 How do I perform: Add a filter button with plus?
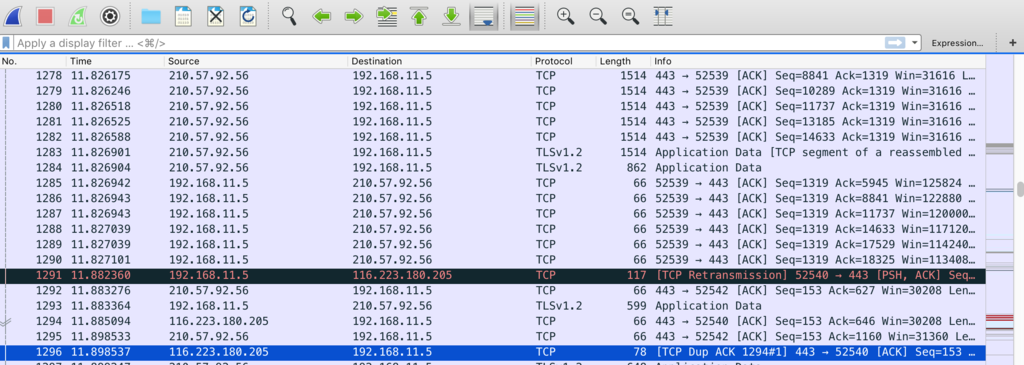(1013, 43)
